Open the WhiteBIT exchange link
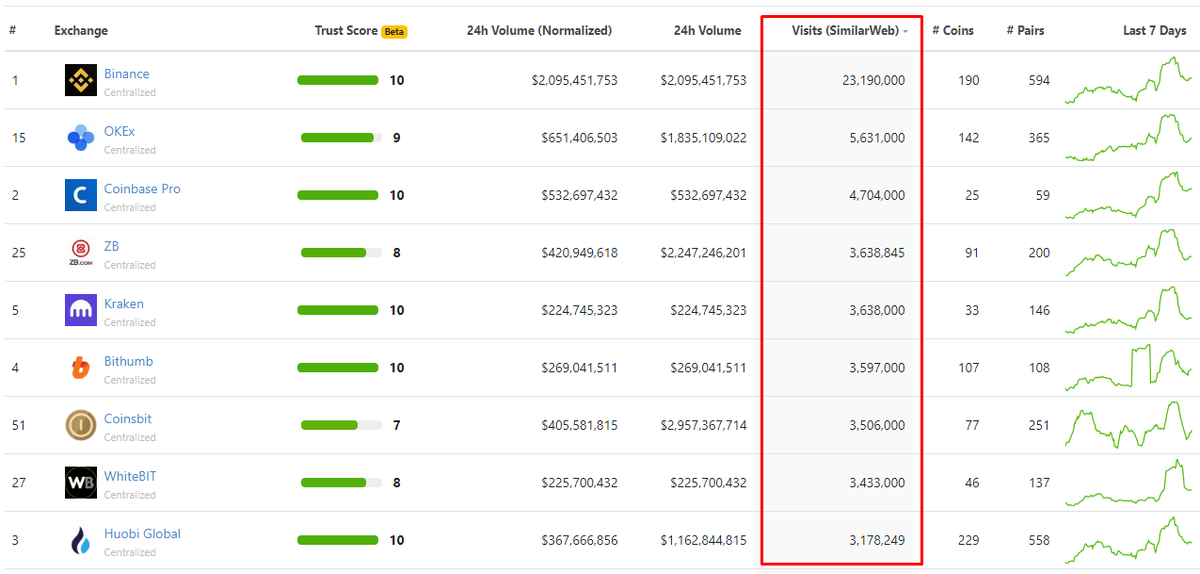 pos(130,476)
